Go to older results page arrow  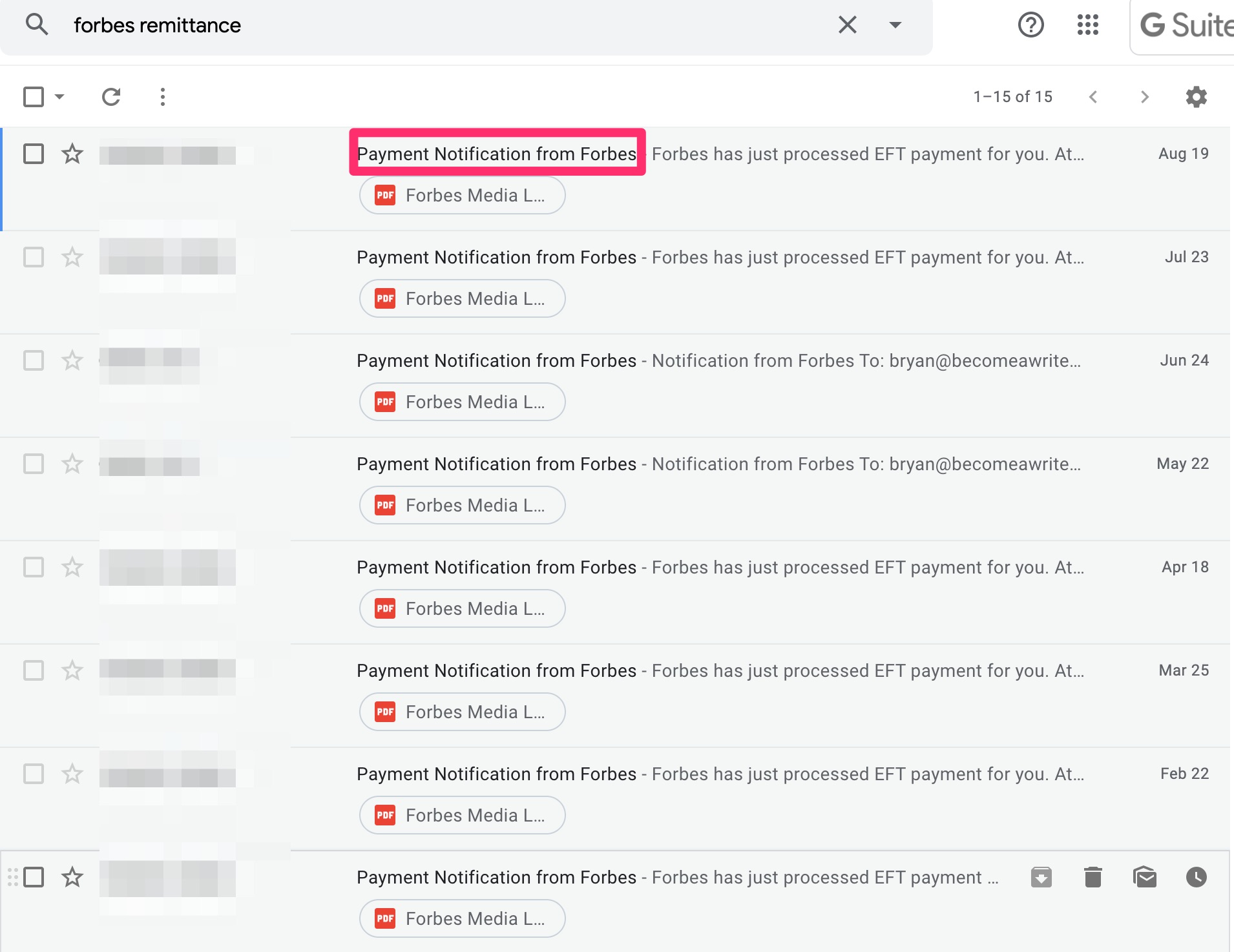(x=1144, y=97)
